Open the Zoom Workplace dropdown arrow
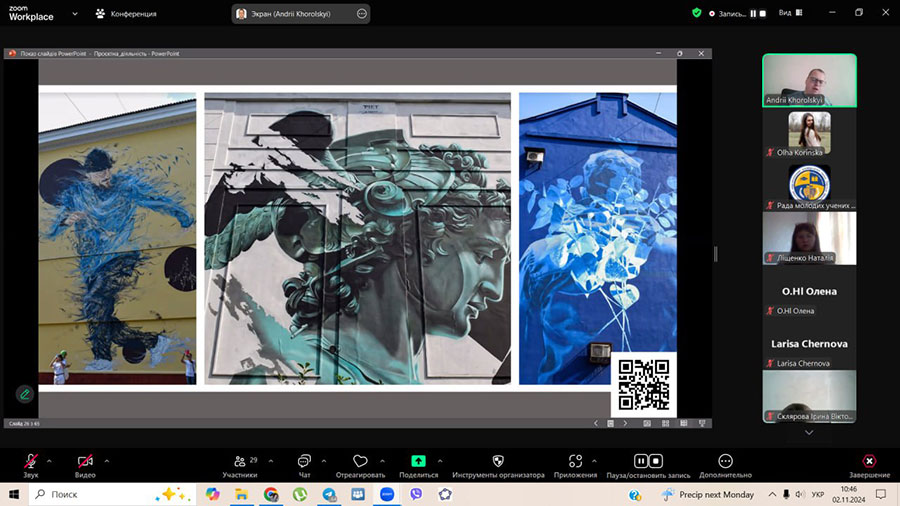The image size is (900, 506). coord(75,14)
